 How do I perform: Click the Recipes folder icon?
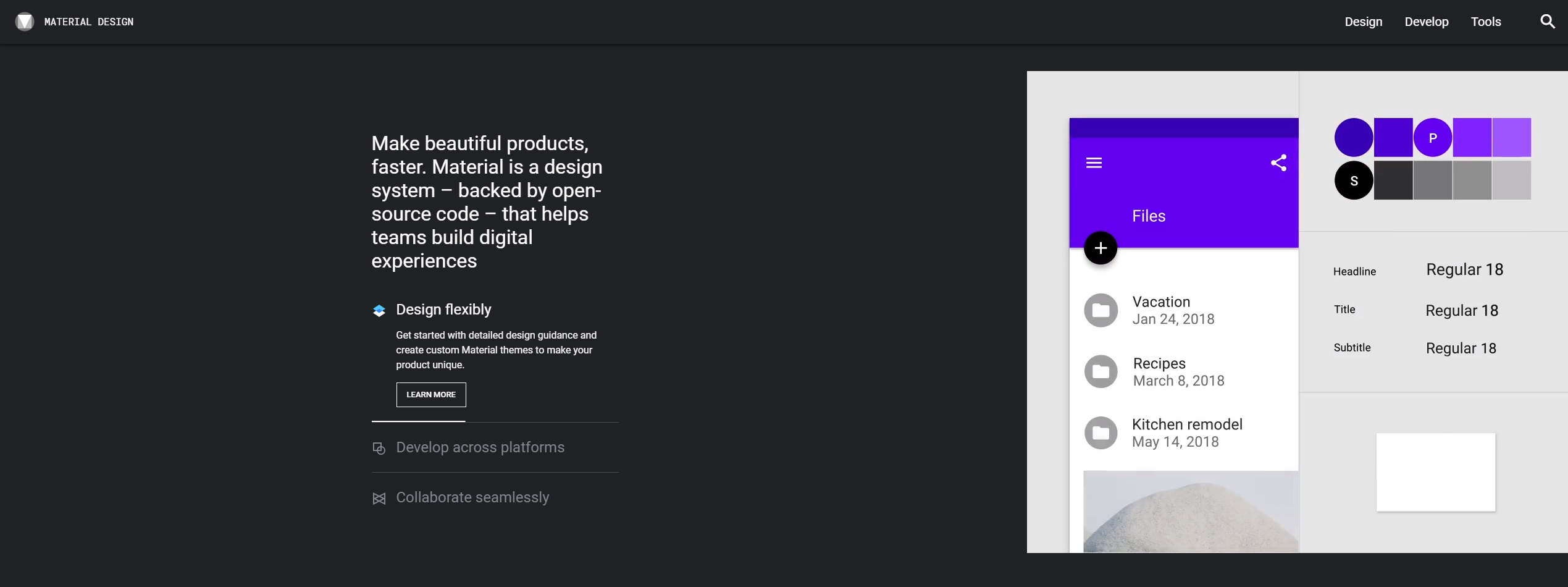click(1101, 371)
